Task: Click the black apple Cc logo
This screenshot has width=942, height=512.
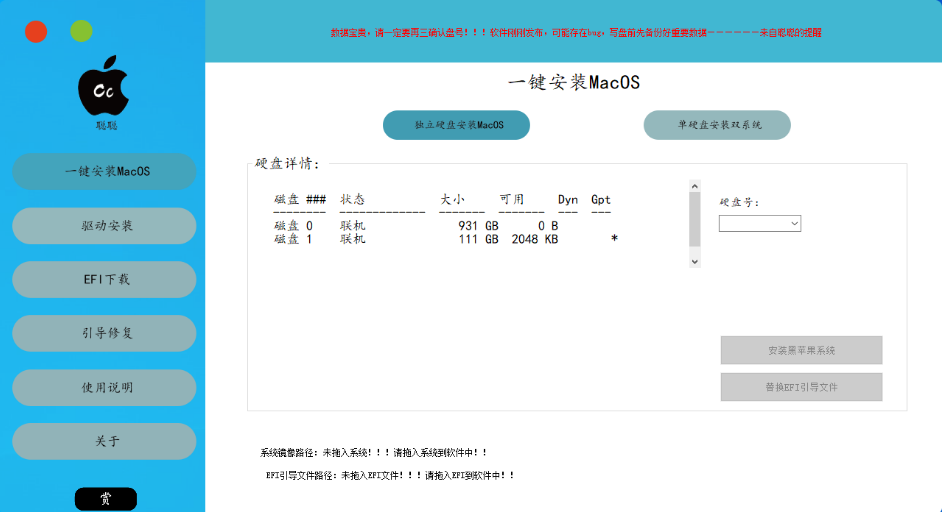Action: pos(103,86)
